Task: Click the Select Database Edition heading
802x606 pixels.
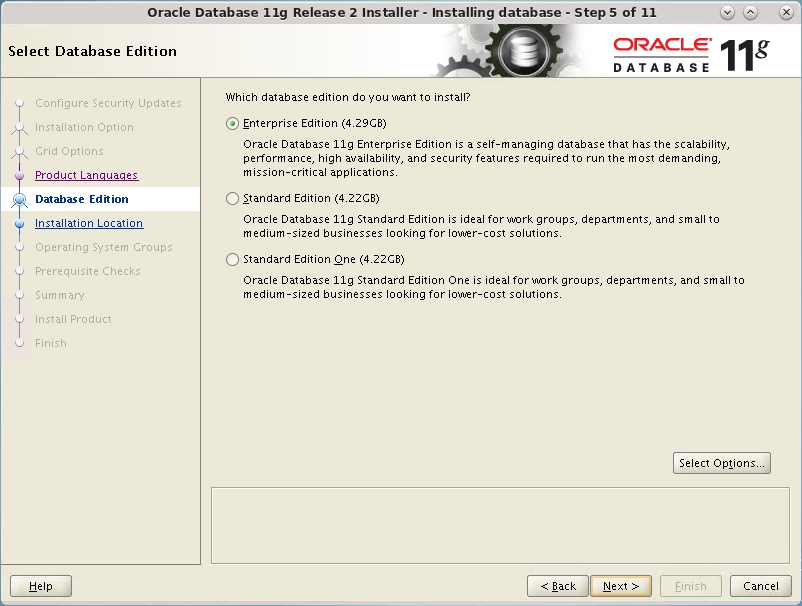Action: 93,51
